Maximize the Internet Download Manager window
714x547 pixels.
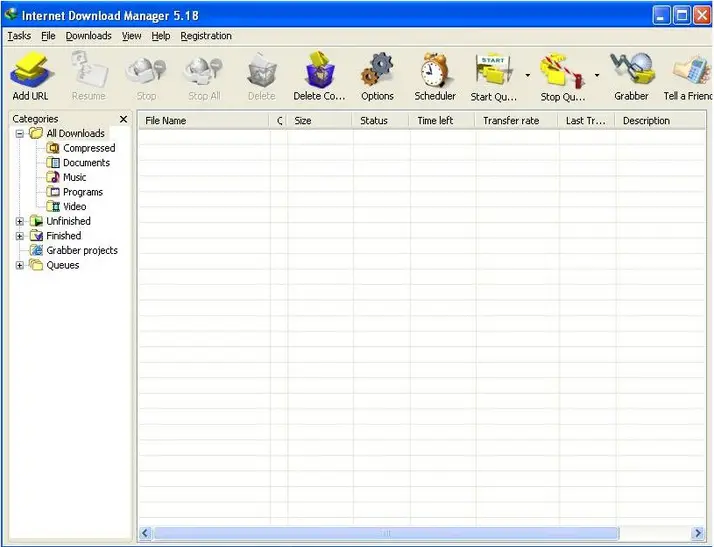[682, 15]
